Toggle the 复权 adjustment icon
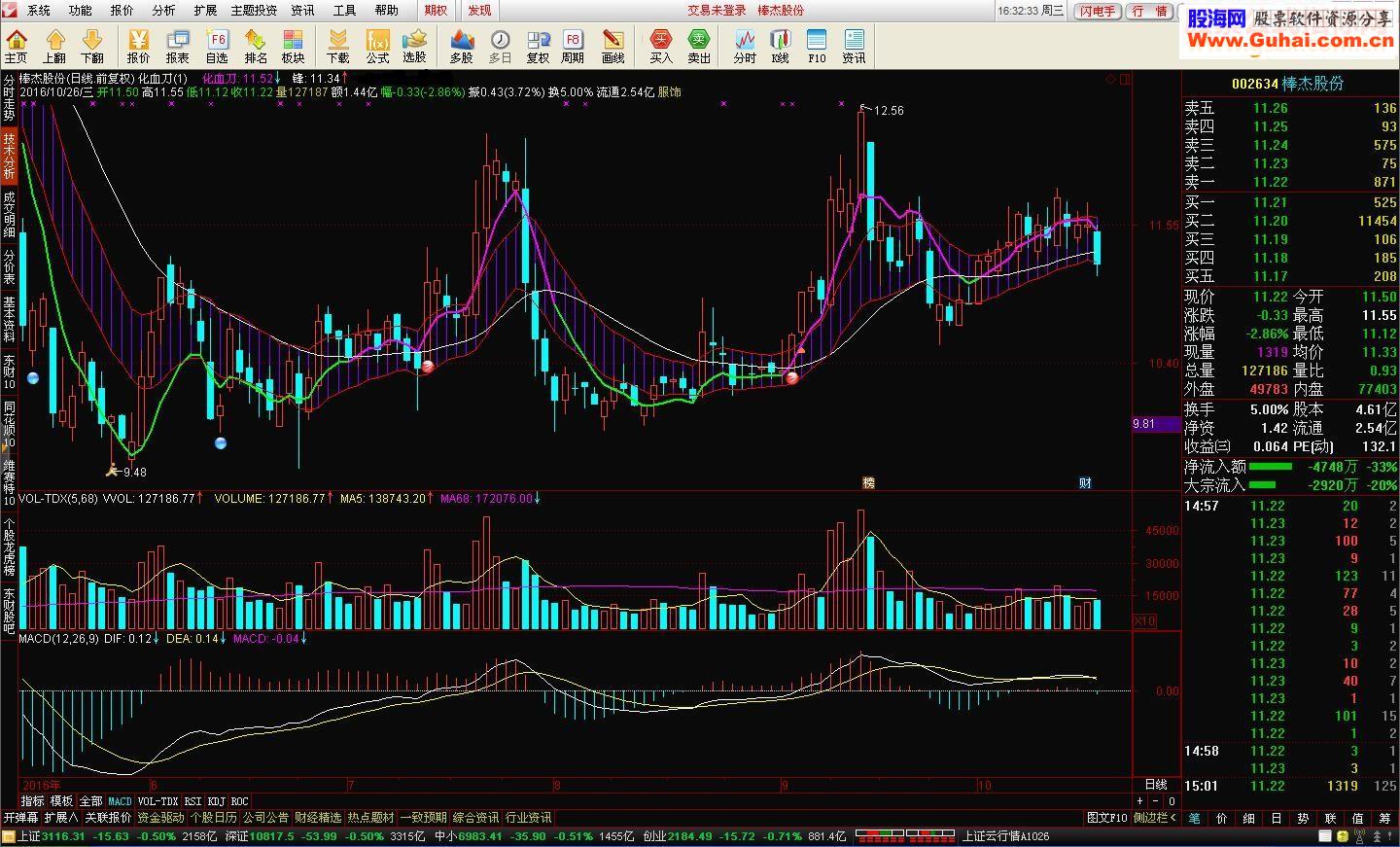Screen dimensions: 1400x847 click(538, 46)
